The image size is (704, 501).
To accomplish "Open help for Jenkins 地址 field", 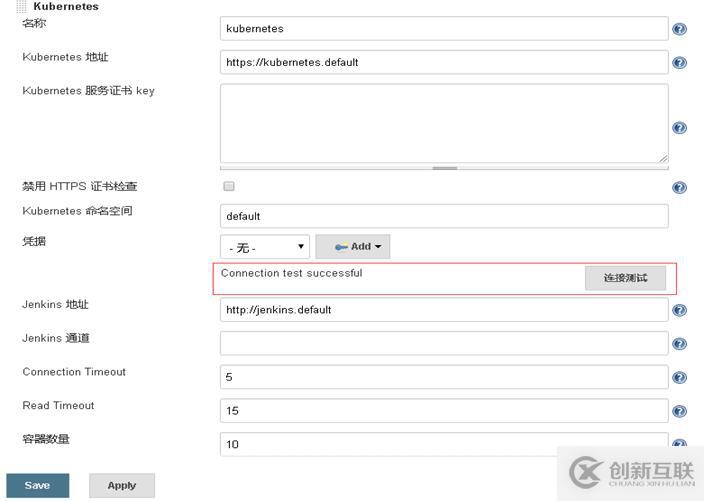I will 679,310.
